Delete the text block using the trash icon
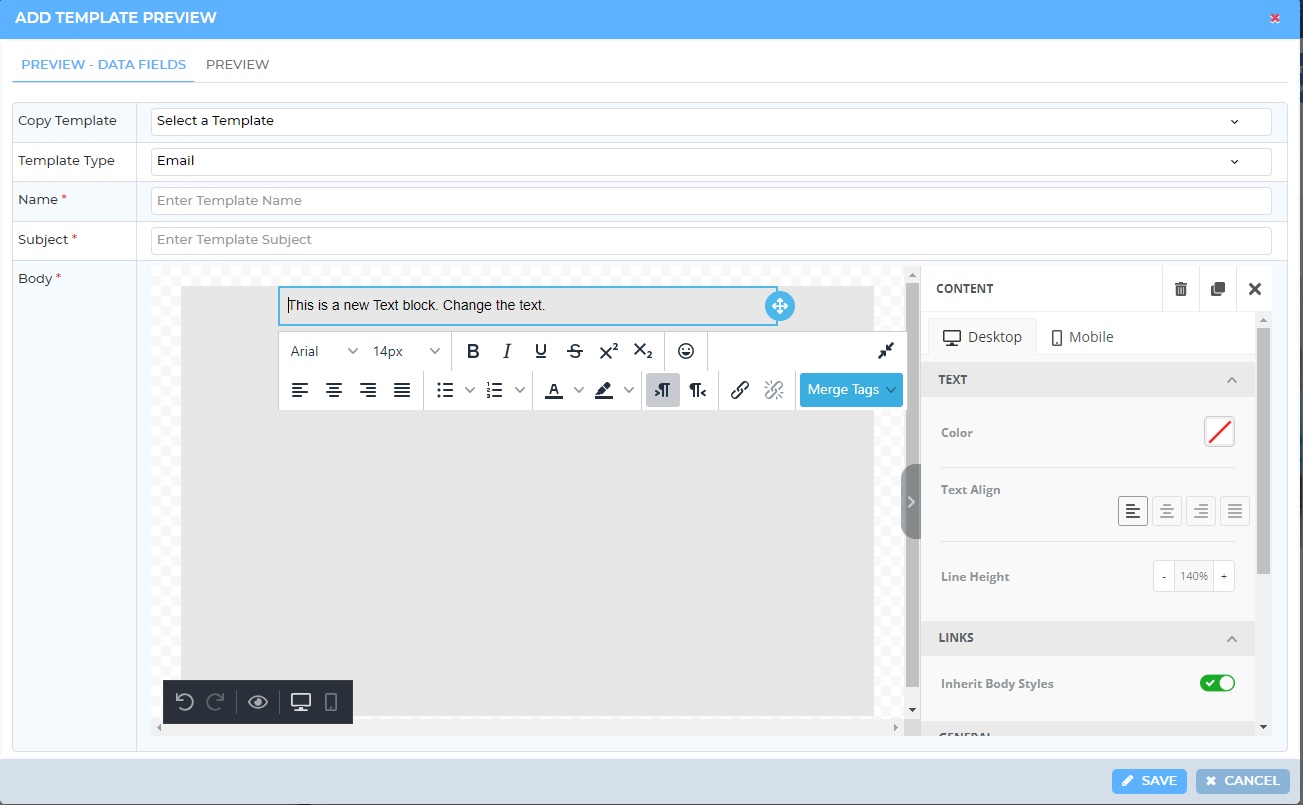Image resolution: width=1303 pixels, height=805 pixels. 1180,288
